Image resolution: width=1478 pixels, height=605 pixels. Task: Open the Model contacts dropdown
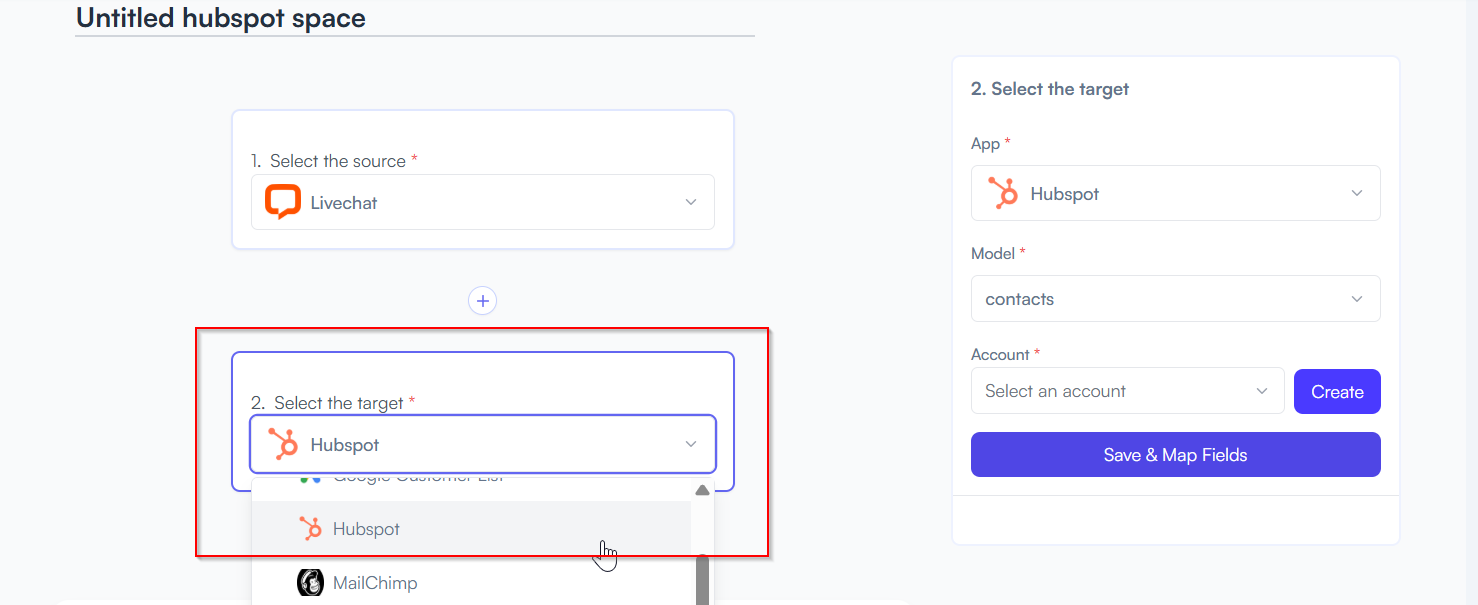(x=1176, y=299)
